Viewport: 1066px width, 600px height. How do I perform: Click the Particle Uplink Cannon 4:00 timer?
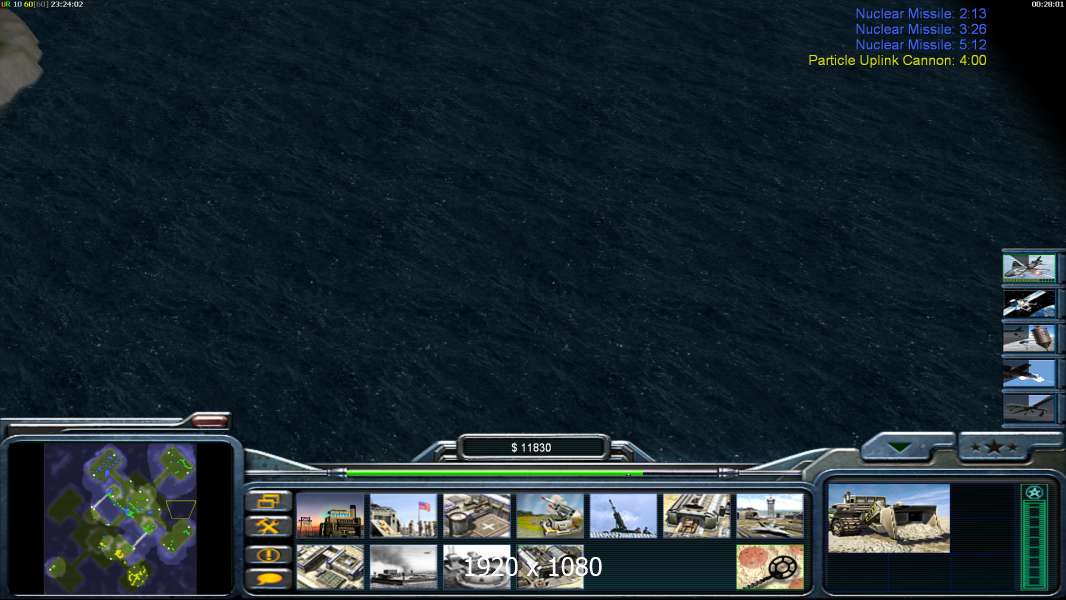tap(897, 60)
